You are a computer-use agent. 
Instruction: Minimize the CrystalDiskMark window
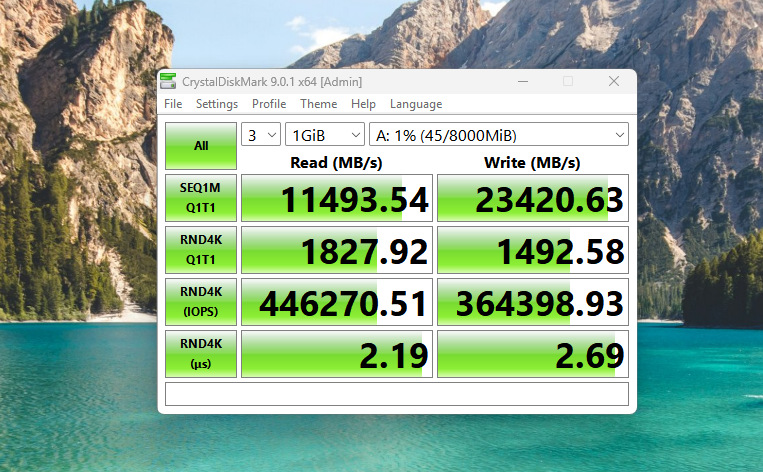tap(523, 81)
